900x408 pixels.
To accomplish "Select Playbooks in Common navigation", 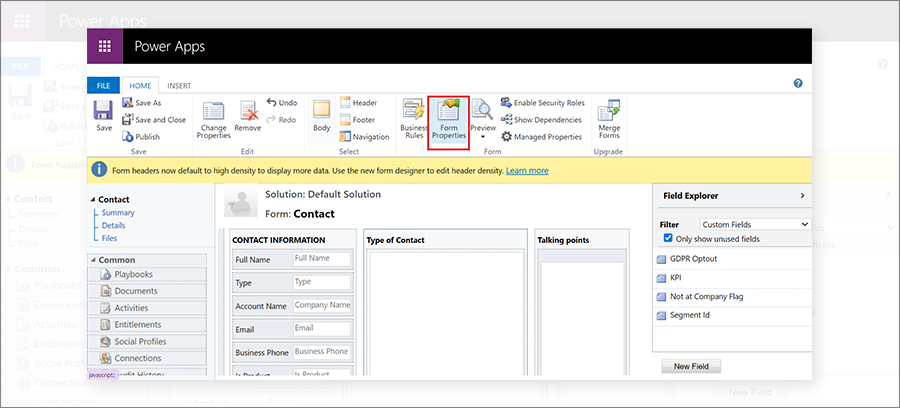I will coord(148,274).
